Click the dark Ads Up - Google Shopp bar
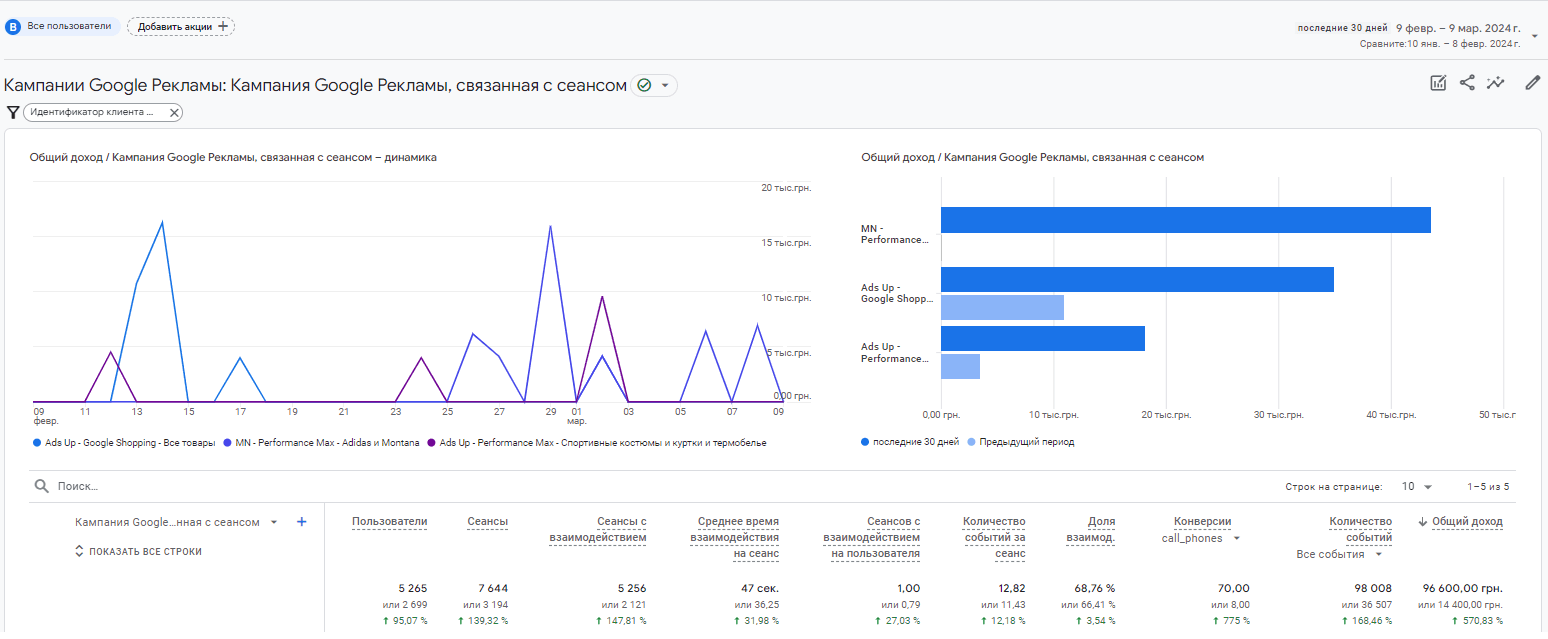Viewport: 1548px width, 639px height. tap(1137, 279)
